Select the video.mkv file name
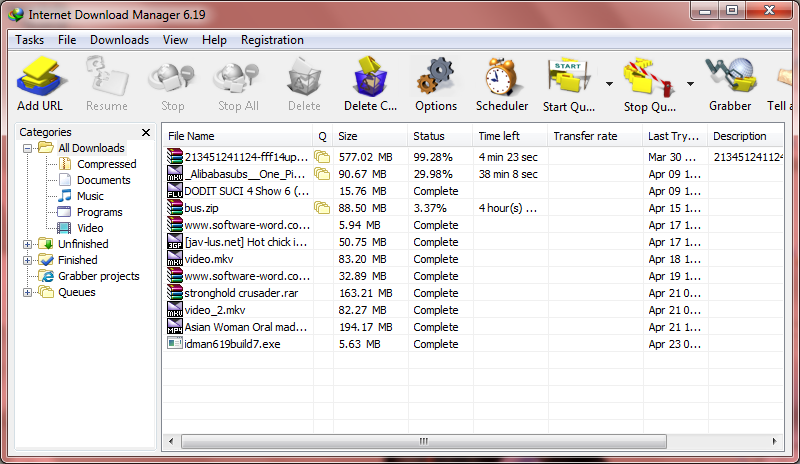This screenshot has height=464, width=800. (x=209, y=259)
